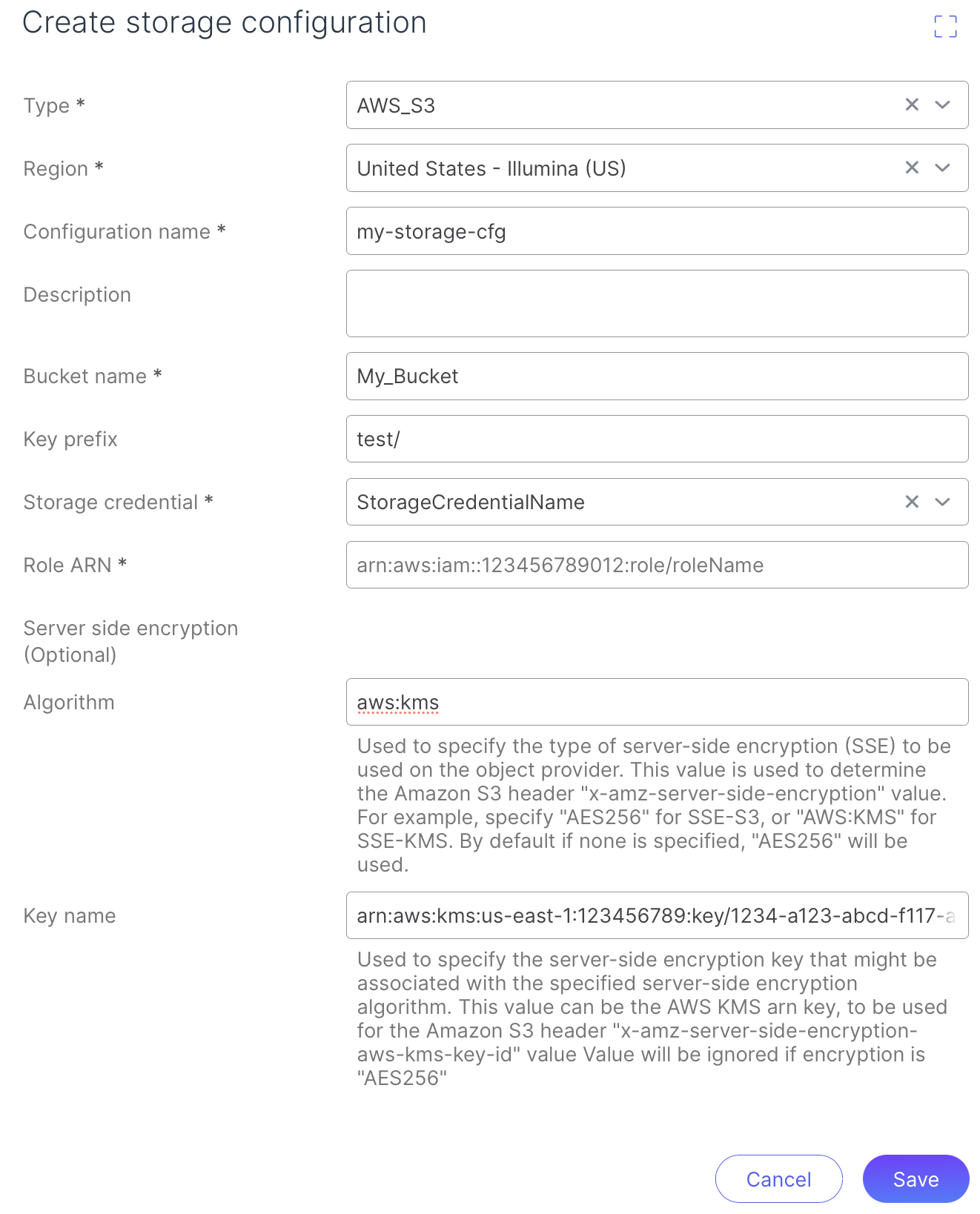The image size is (980, 1214).
Task: Focus the Configuration name field
Action: 656,231
